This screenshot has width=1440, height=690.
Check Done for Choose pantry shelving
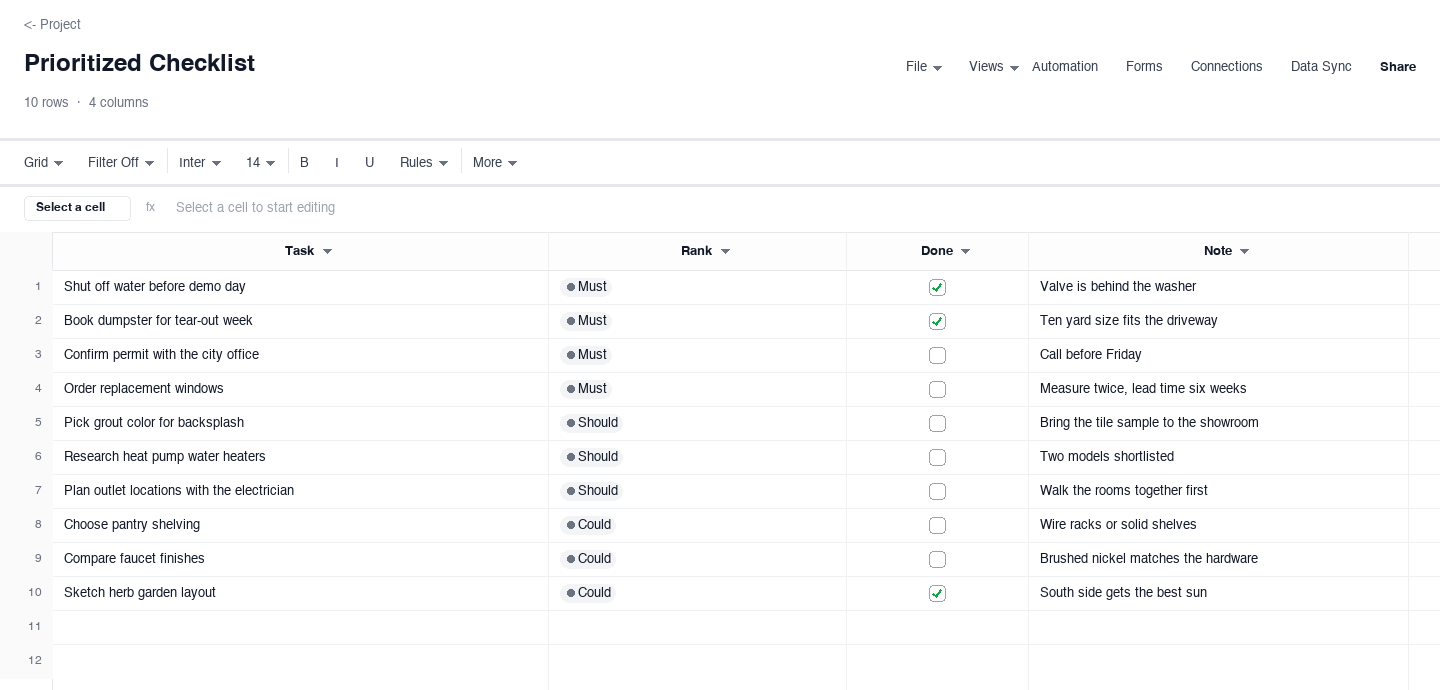(937, 525)
